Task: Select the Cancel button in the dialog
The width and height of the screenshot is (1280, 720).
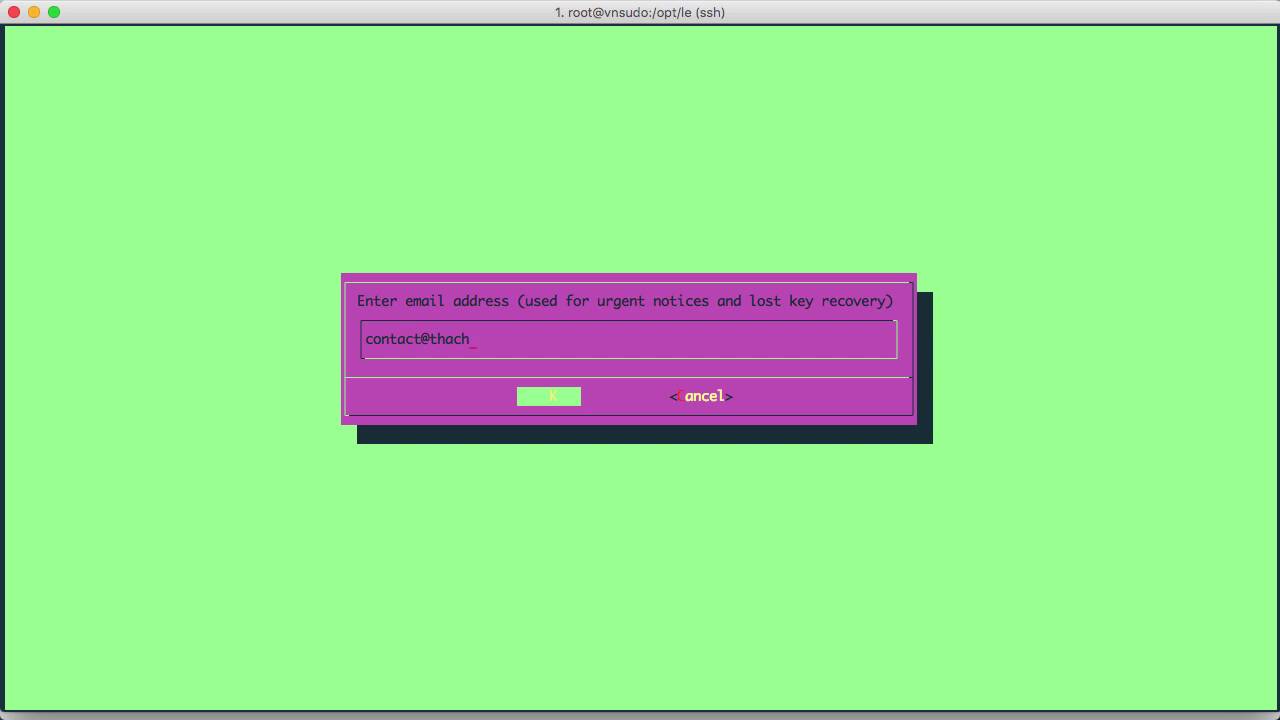Action: [701, 396]
